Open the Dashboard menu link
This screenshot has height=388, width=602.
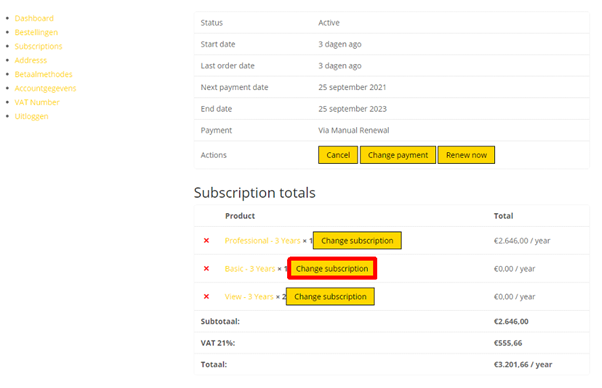pos(34,18)
